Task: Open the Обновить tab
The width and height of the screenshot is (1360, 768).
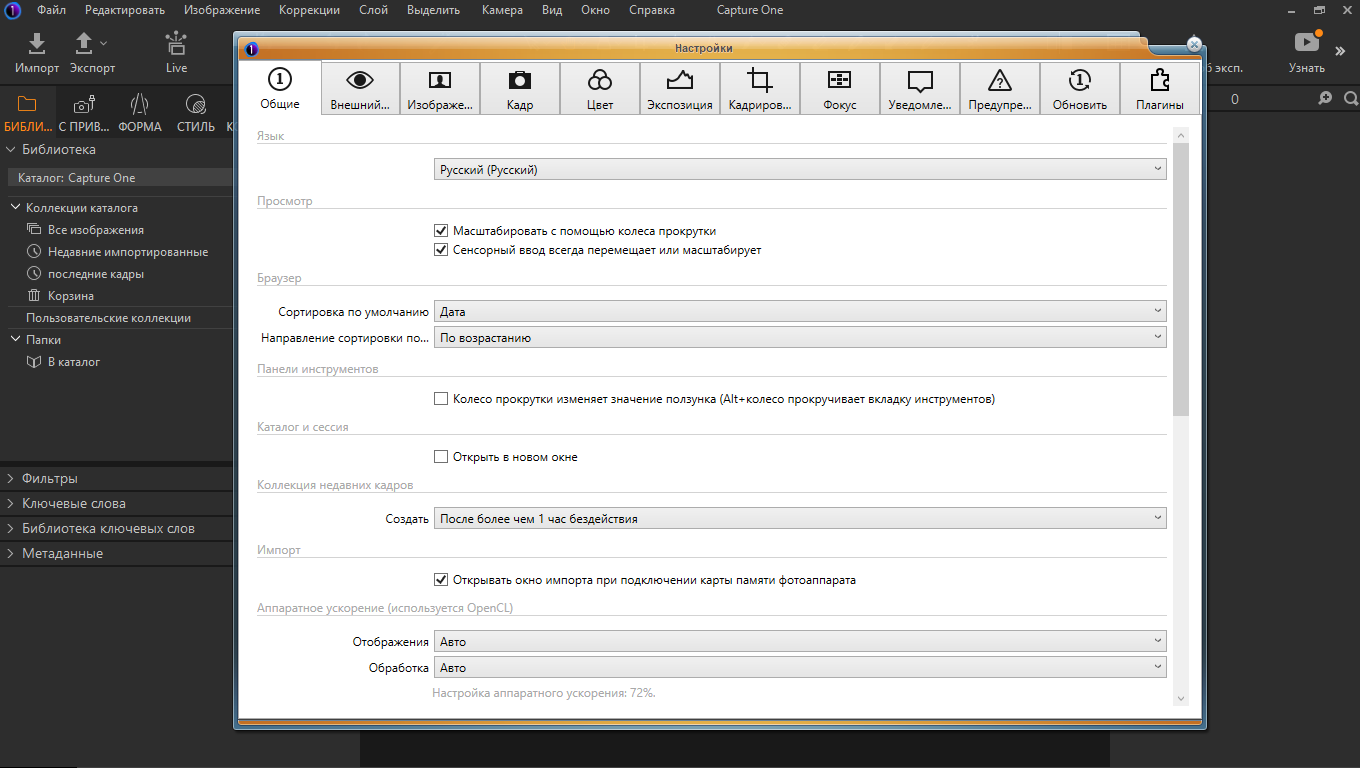Action: pyautogui.click(x=1080, y=89)
